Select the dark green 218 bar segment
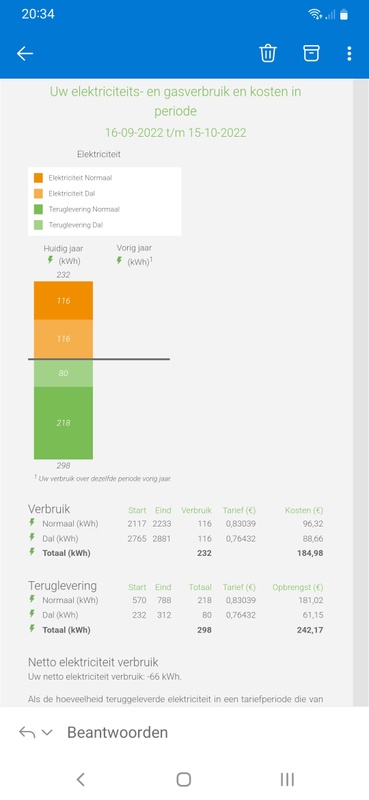The image size is (369, 800). [63, 423]
